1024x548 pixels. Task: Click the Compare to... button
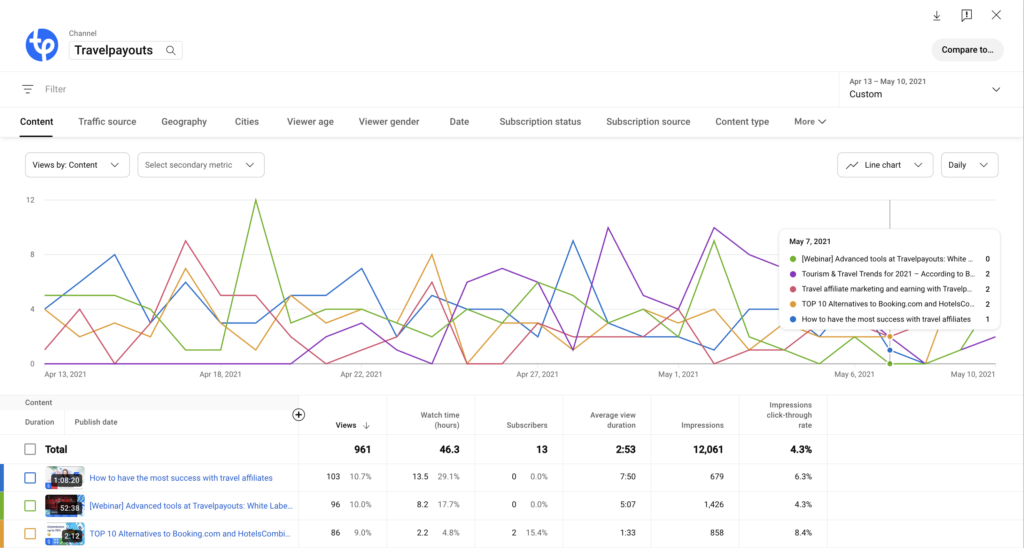click(967, 50)
